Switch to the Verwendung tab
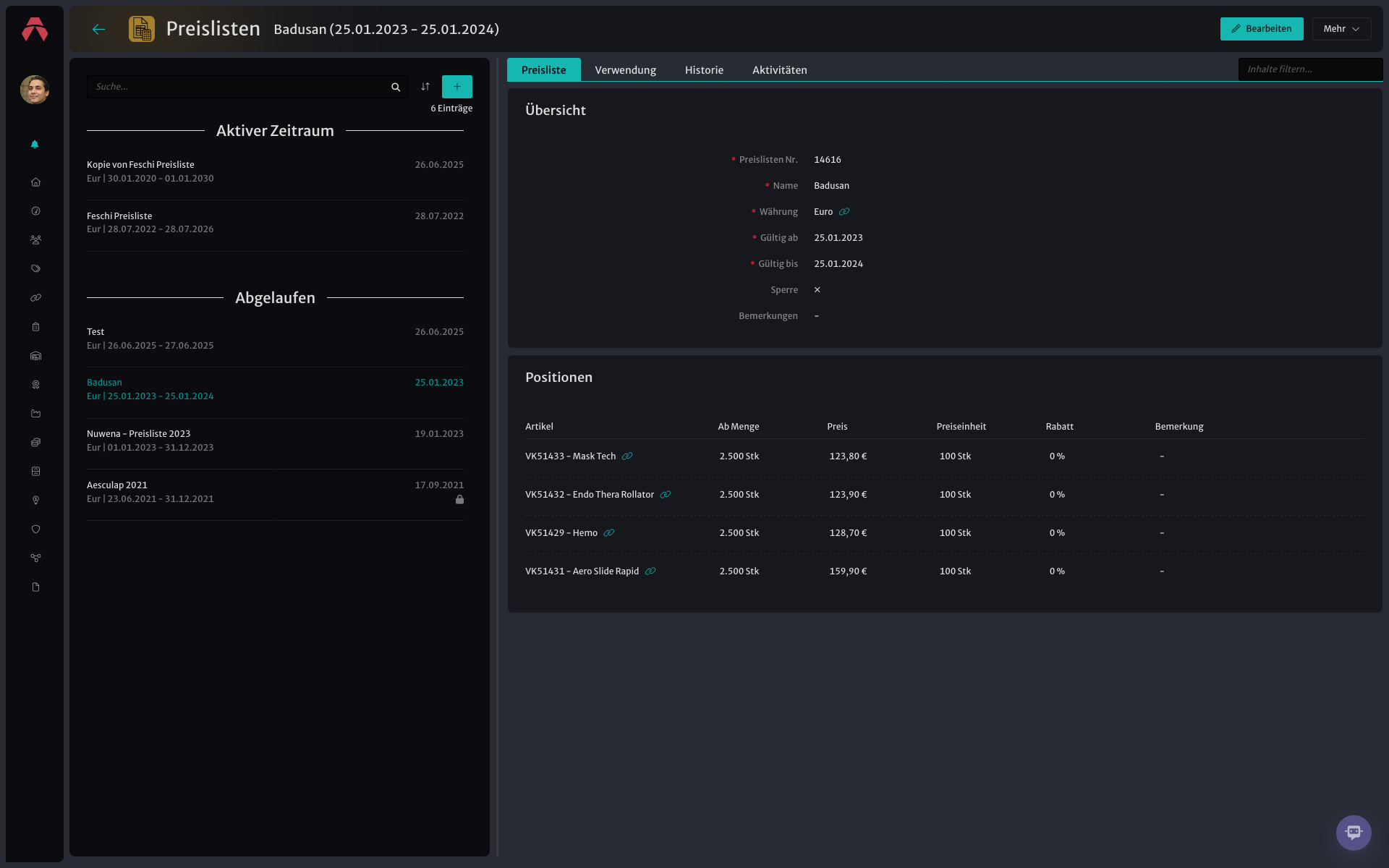This screenshot has width=1389, height=868. [625, 70]
